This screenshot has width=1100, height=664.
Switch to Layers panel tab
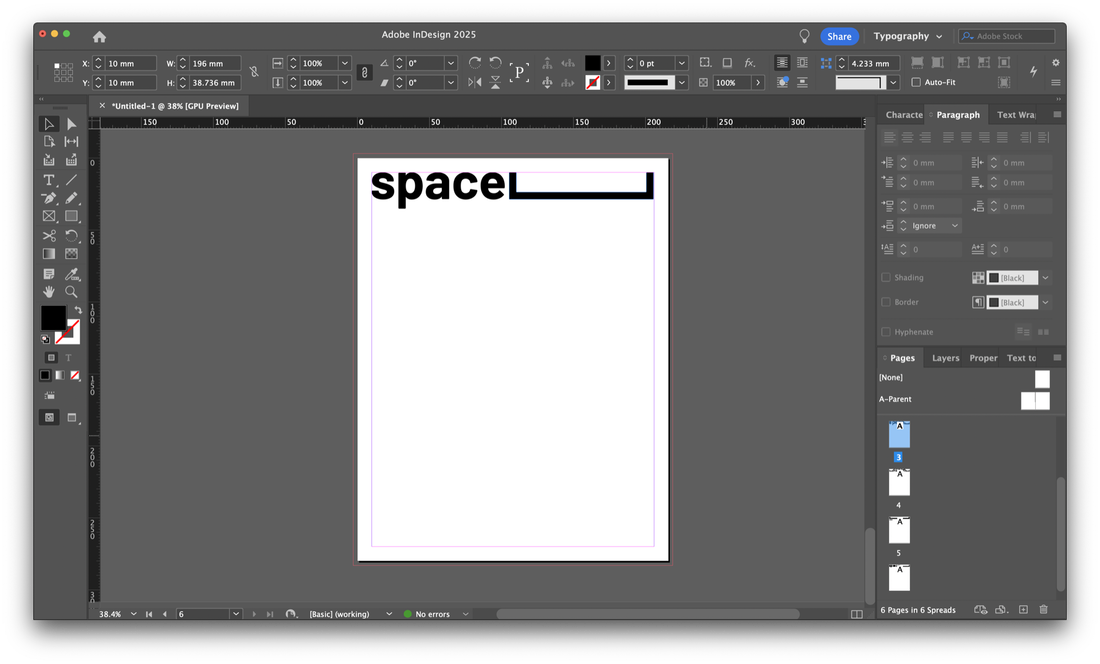[945, 358]
